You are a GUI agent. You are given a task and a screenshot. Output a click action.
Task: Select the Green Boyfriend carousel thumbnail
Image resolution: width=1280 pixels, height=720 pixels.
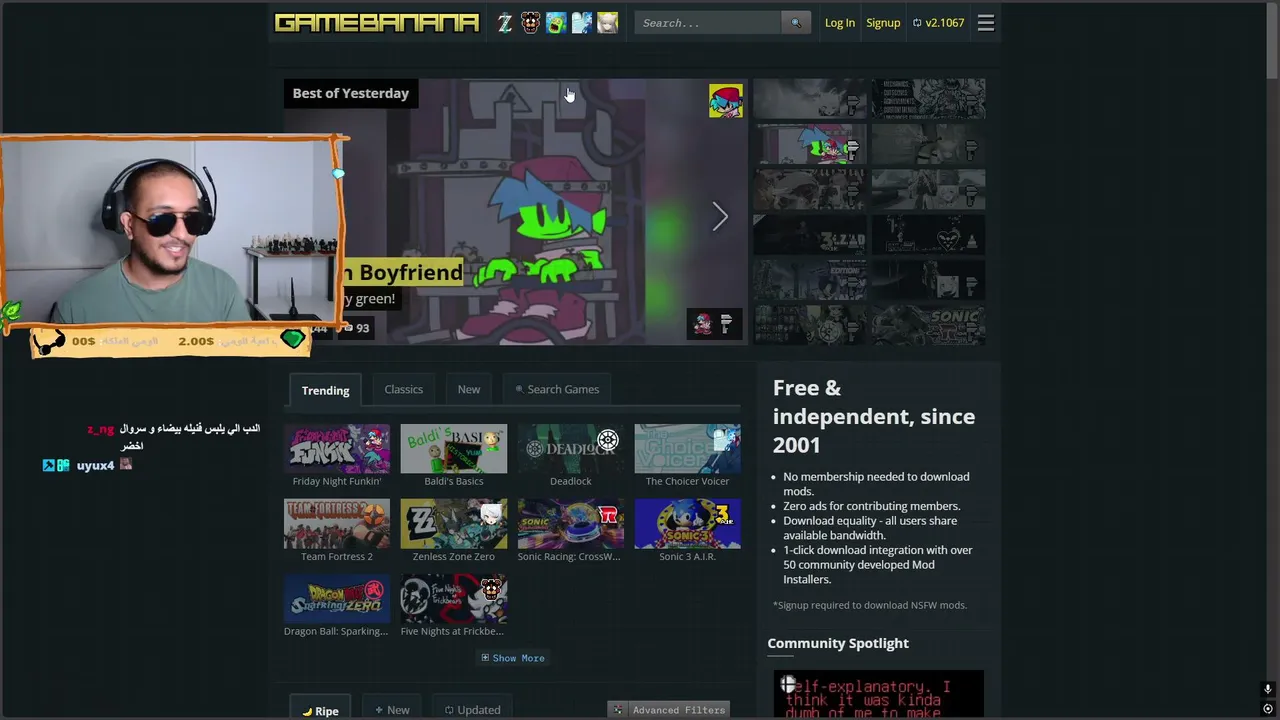pos(810,145)
